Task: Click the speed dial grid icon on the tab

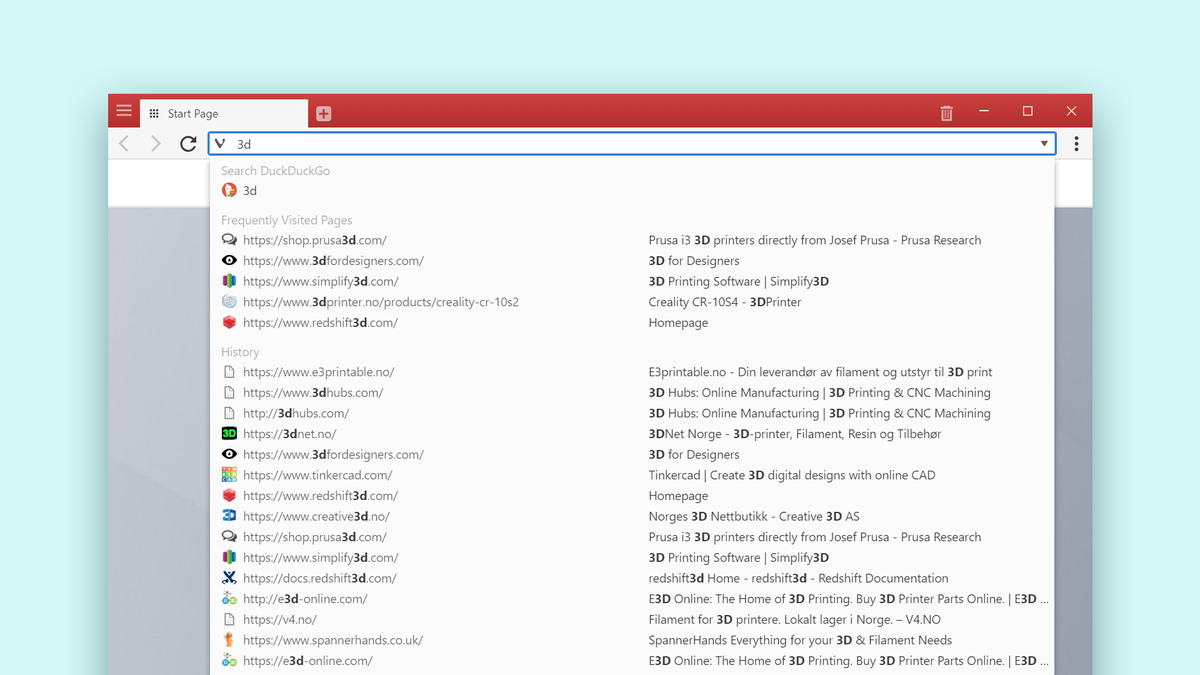Action: point(154,113)
